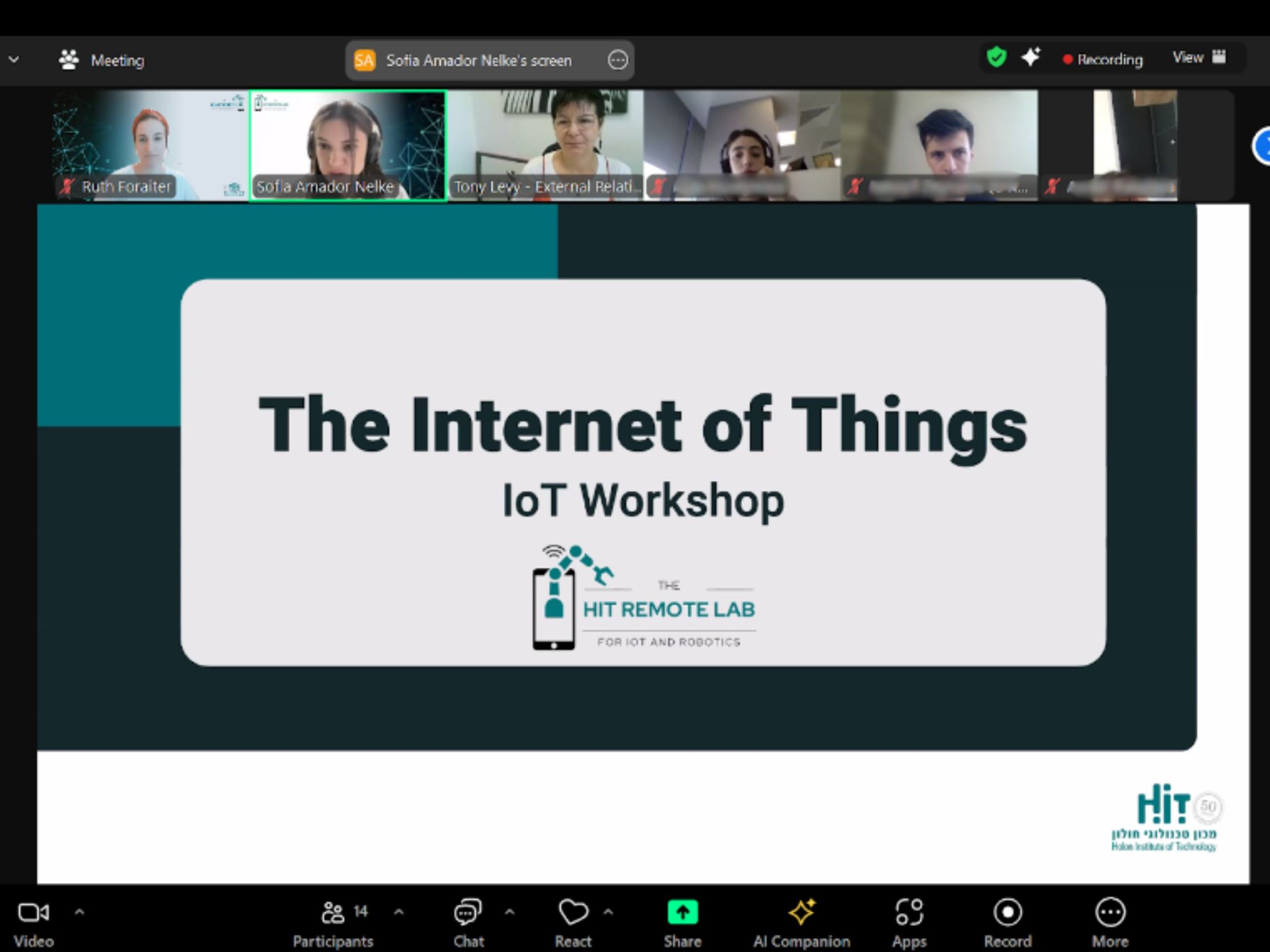Select Tony Levy's video thumbnail
The image size is (1270, 952).
(x=545, y=145)
